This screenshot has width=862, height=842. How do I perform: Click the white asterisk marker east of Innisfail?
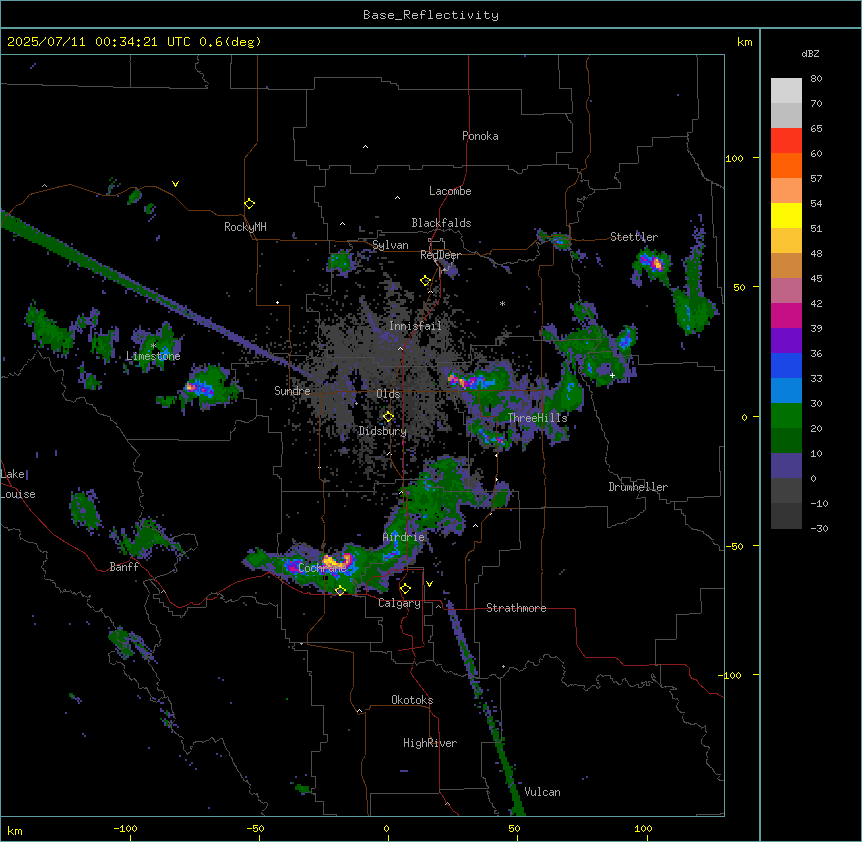coord(502,303)
